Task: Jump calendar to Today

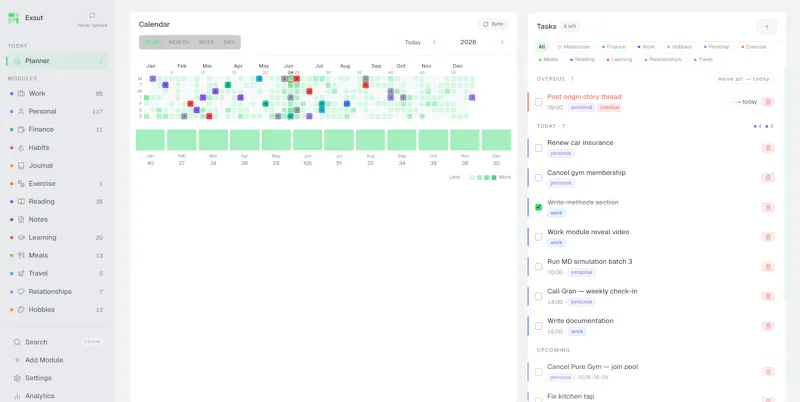Action: (413, 42)
